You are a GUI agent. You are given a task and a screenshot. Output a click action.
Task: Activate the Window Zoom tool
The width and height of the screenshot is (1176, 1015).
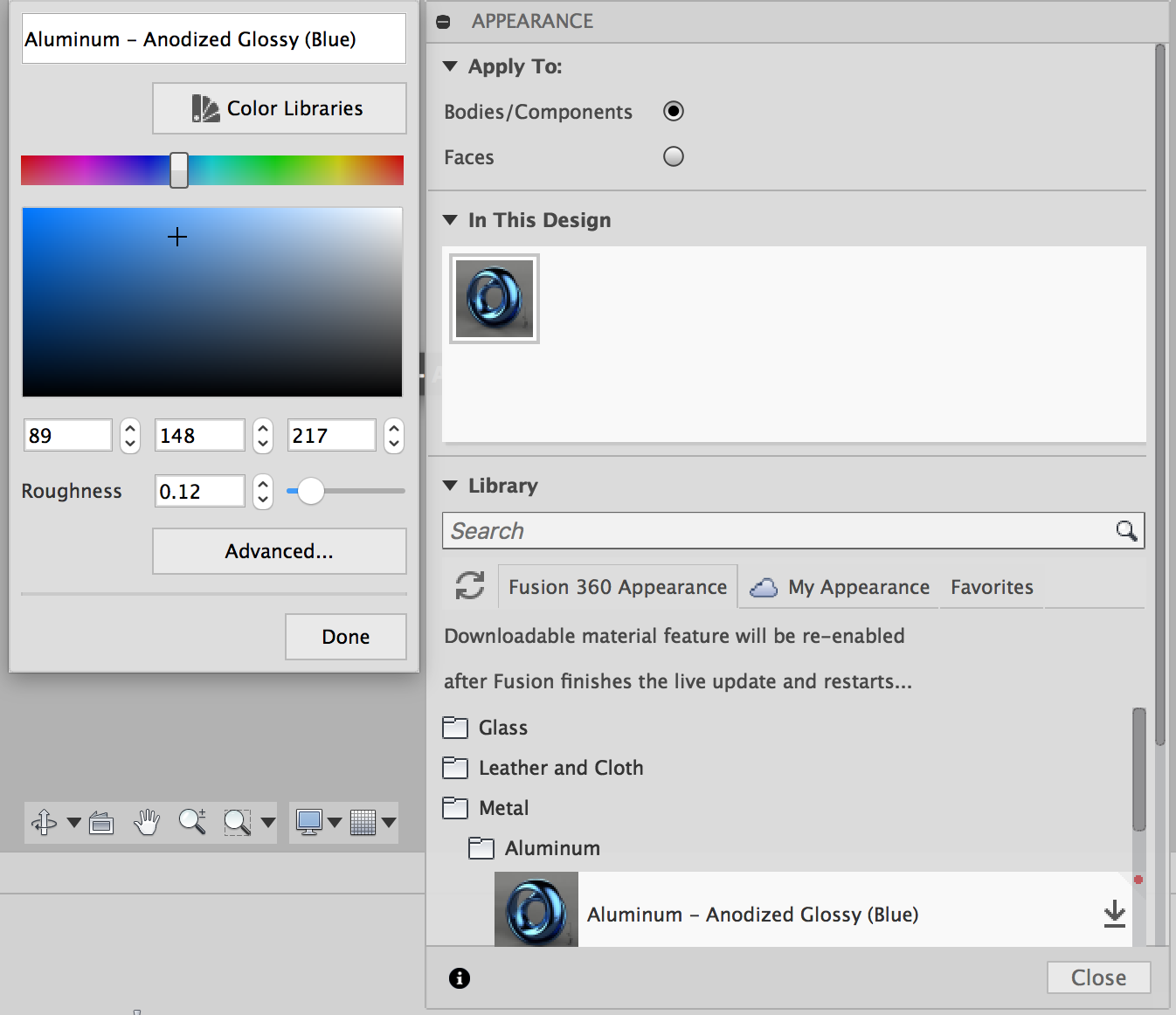point(237,821)
